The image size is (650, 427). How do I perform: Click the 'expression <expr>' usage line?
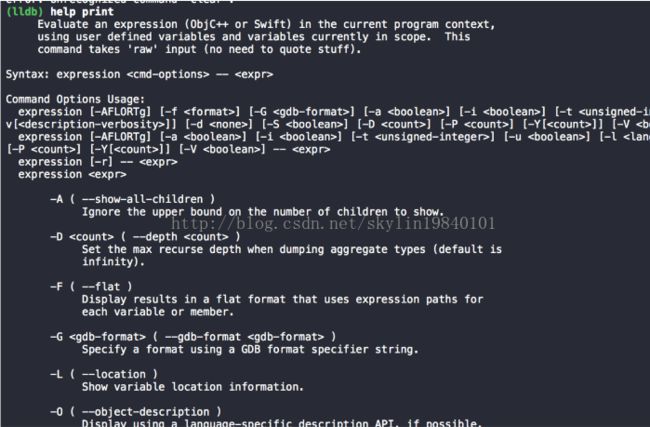coord(72,175)
